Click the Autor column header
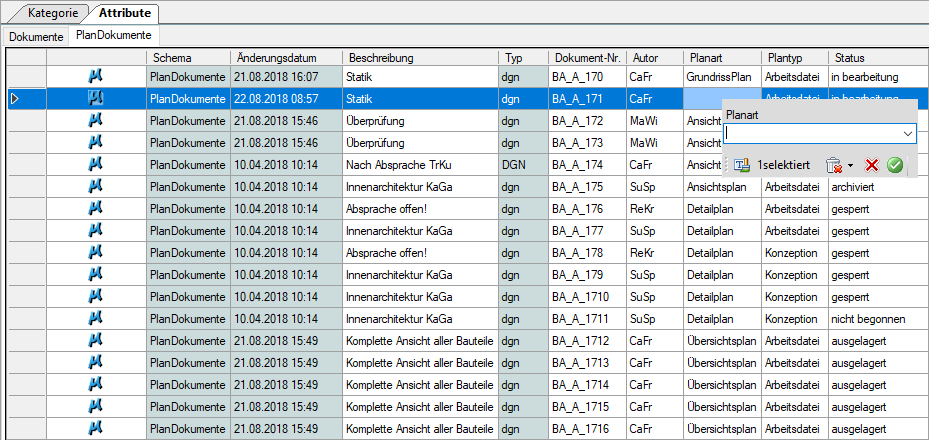This screenshot has width=929, height=440. pos(655,58)
